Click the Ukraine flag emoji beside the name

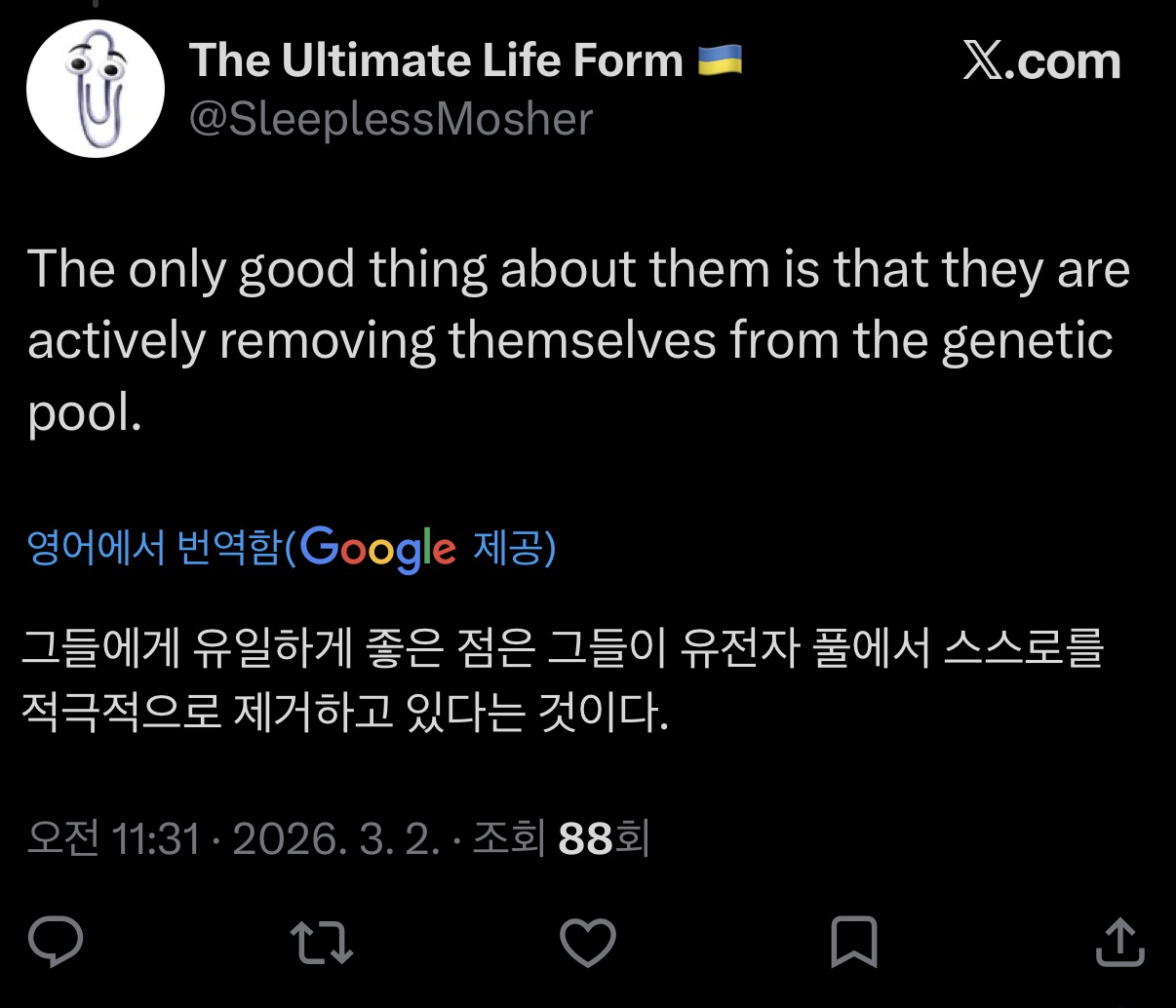720,60
